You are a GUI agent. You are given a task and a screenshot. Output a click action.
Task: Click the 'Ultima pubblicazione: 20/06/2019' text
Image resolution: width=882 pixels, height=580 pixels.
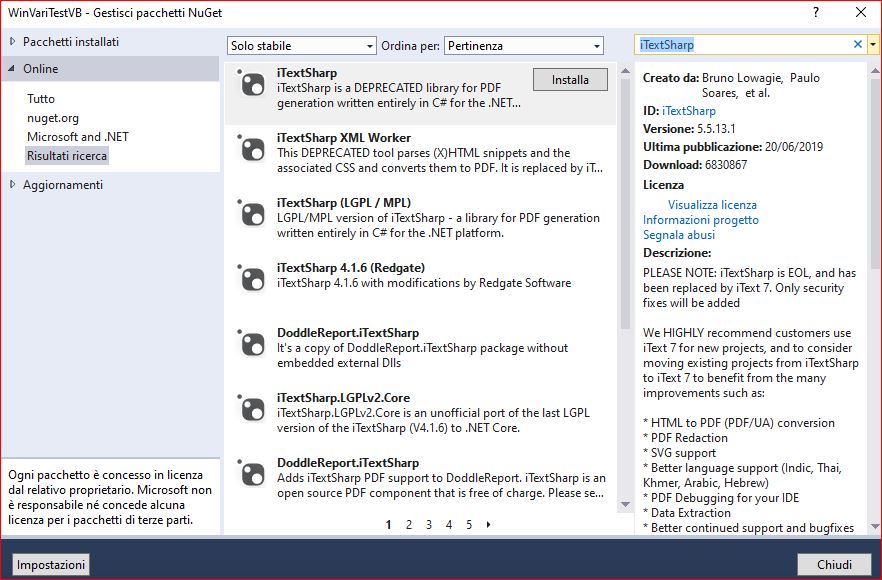733,147
